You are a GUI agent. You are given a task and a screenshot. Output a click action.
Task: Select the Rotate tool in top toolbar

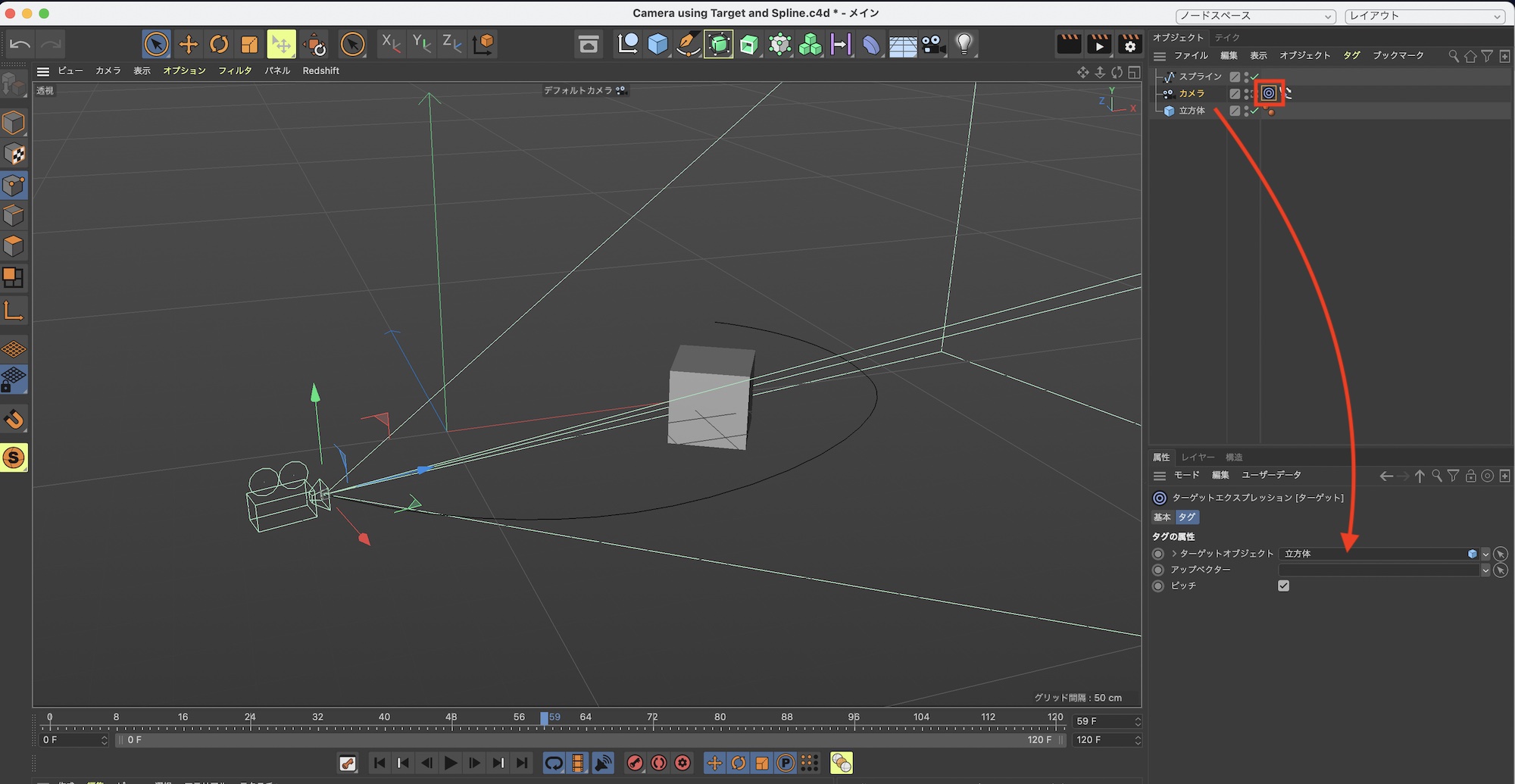[x=219, y=45]
